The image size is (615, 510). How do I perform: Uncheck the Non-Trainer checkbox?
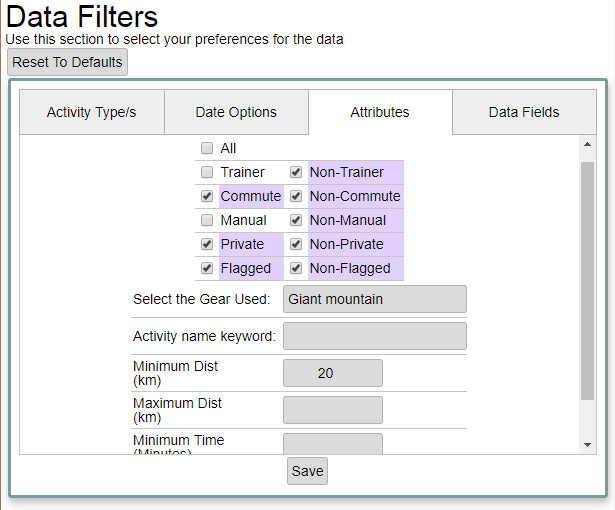coord(296,172)
